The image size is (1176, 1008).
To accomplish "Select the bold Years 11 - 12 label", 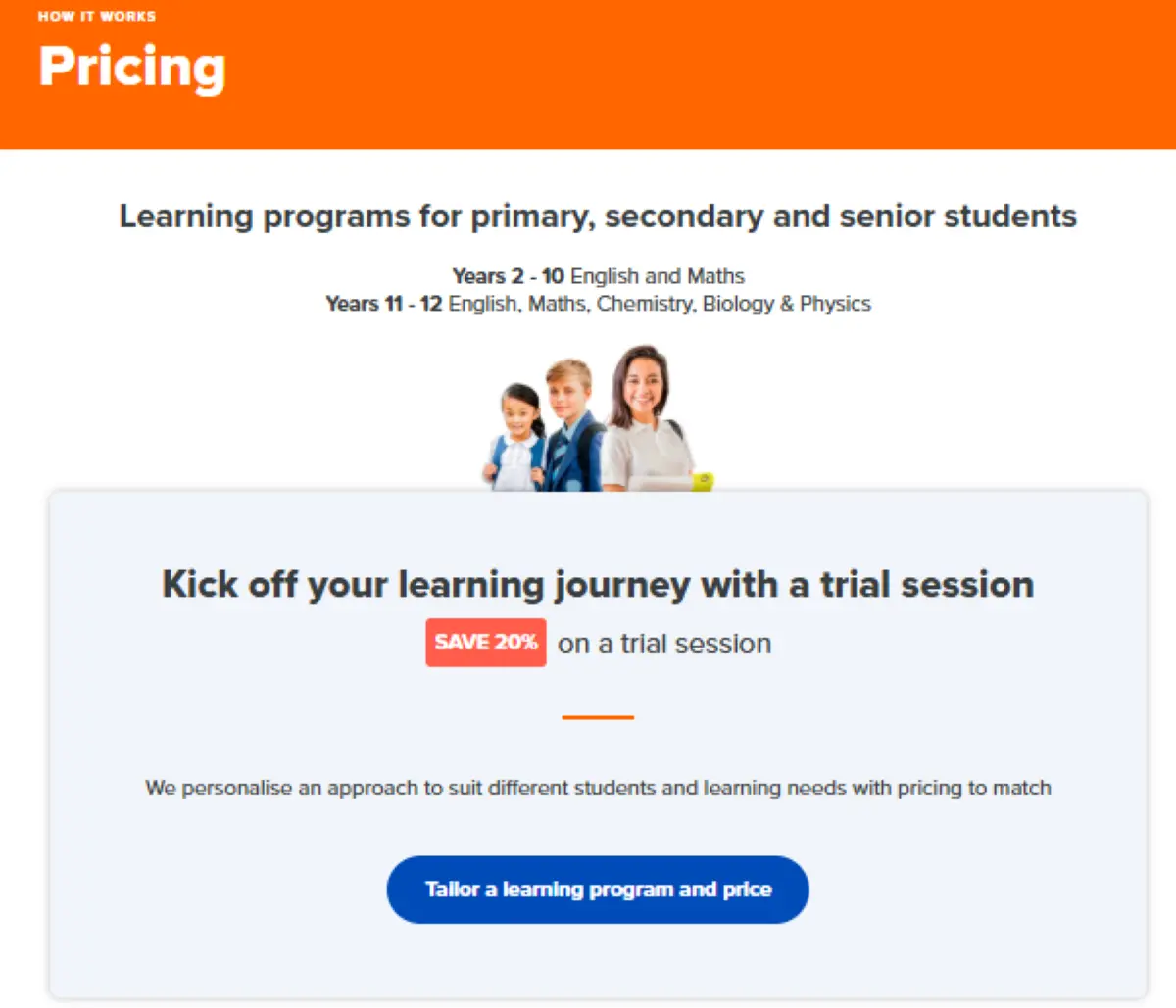I will coord(383,304).
